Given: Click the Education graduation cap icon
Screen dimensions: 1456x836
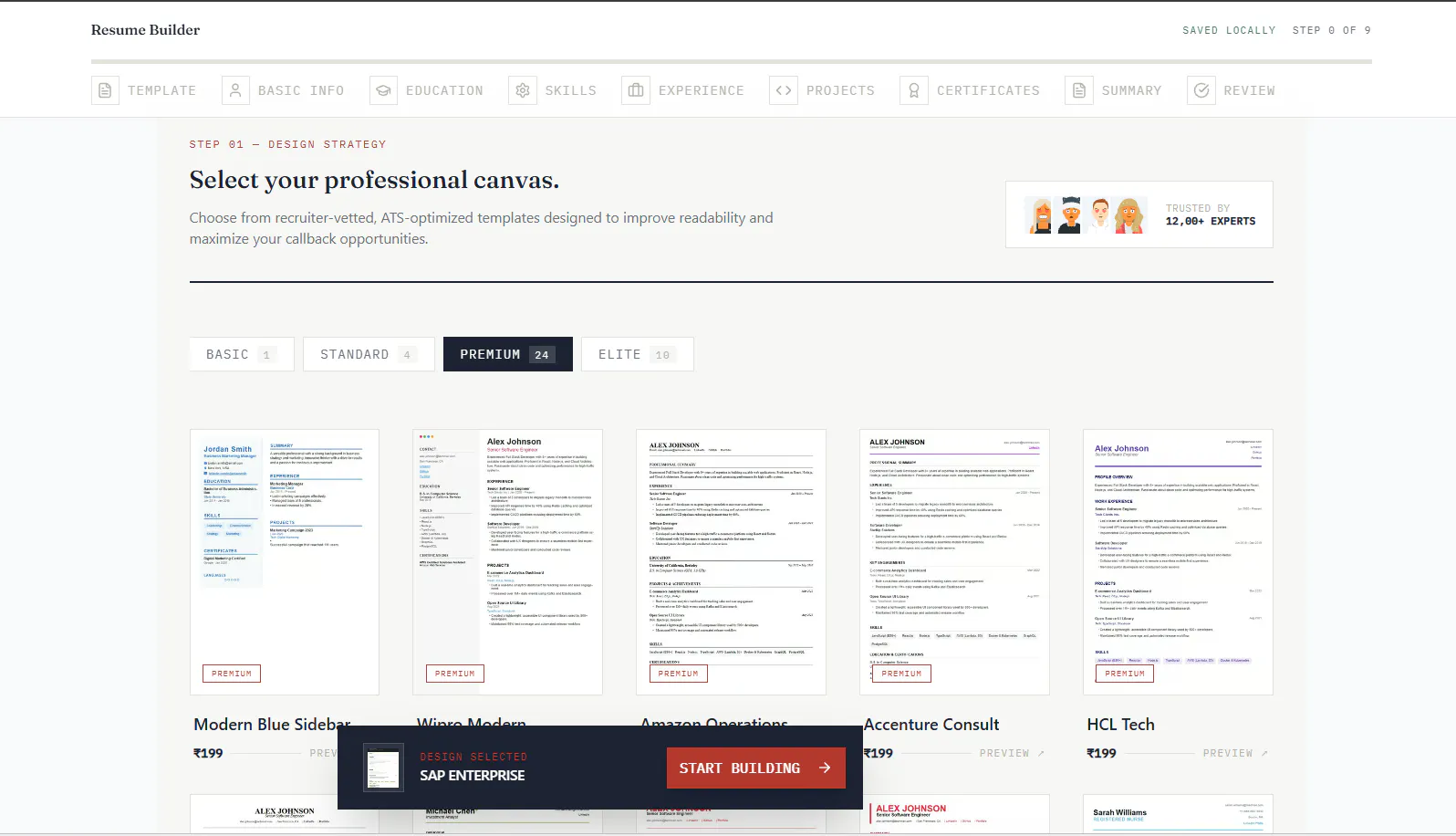Looking at the screenshot, I should (383, 90).
